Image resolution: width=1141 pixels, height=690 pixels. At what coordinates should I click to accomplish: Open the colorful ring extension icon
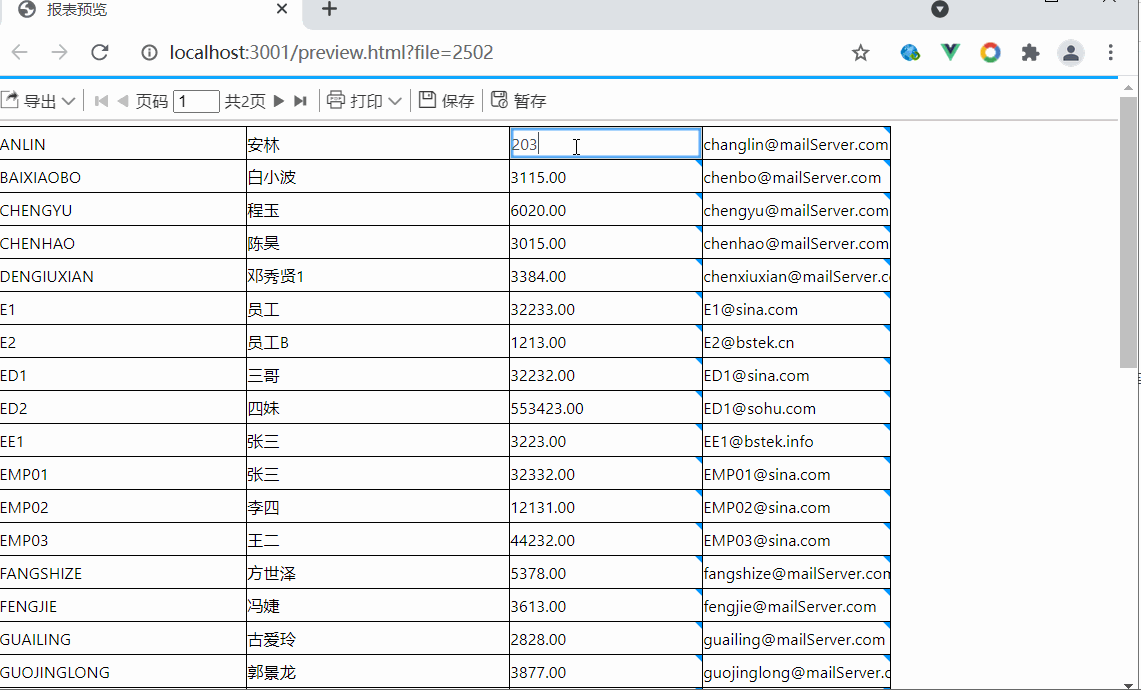point(990,52)
